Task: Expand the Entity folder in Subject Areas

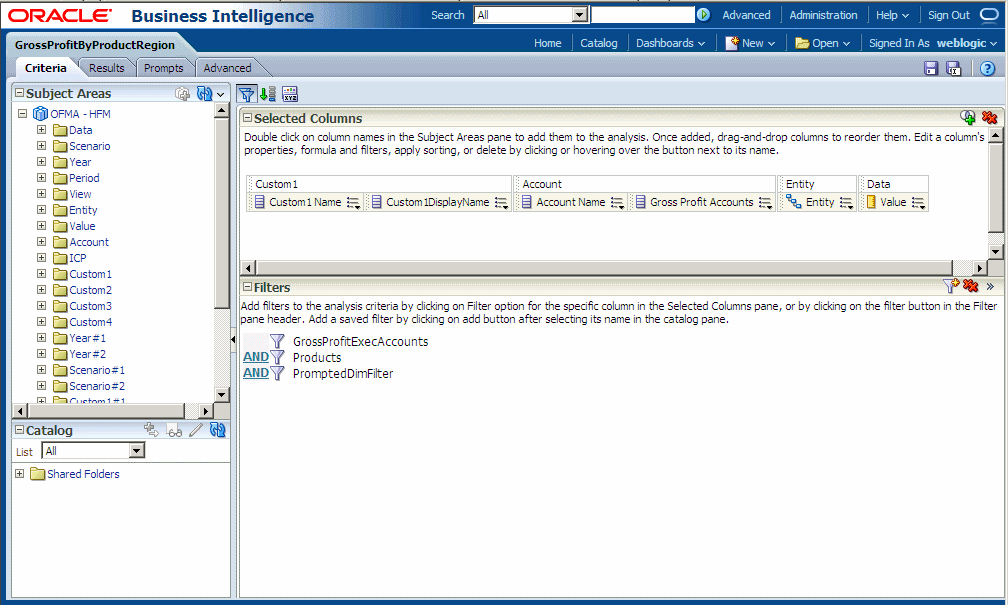Action: 41,209
